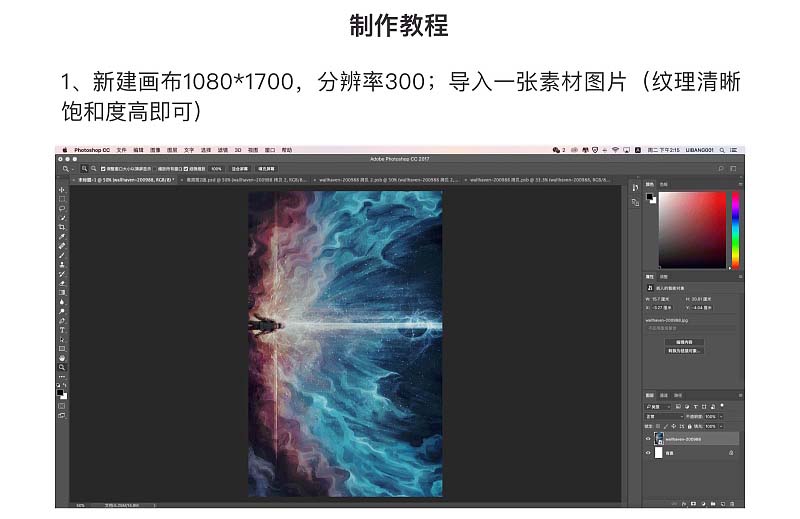Screen dimensions: 800x519
Task: Click the Photoshop search icon top right
Action: click(721, 168)
